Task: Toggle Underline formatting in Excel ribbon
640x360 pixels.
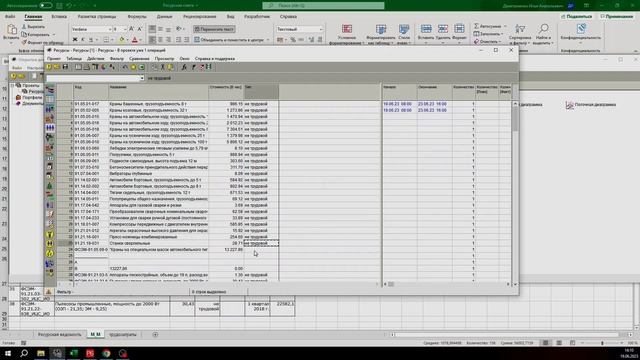Action: 91,40
